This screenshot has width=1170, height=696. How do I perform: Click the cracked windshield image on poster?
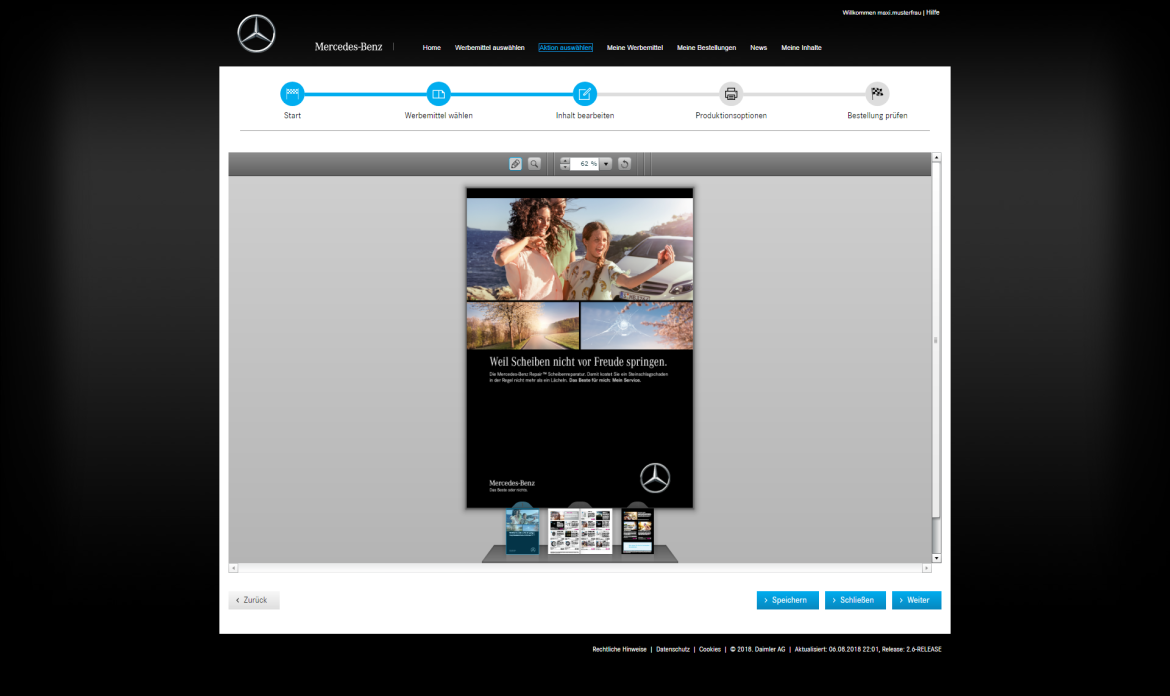(x=636, y=326)
